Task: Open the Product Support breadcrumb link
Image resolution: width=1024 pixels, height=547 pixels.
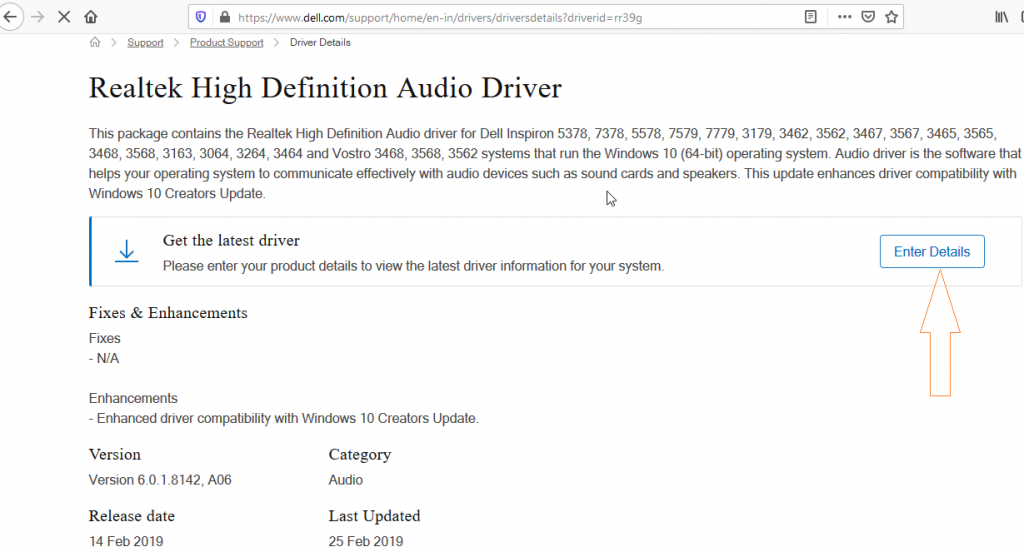Action: pyautogui.click(x=227, y=42)
